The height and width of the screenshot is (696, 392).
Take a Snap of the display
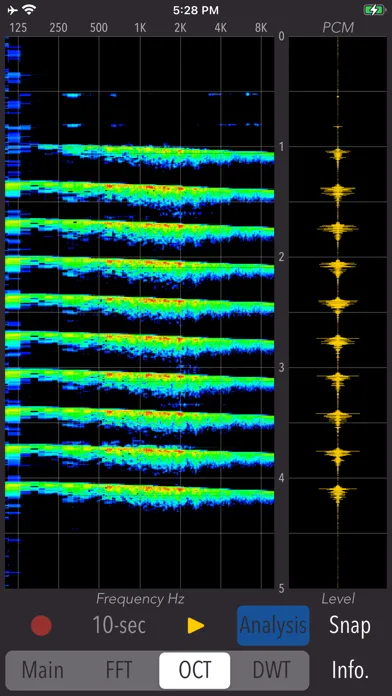click(x=350, y=625)
